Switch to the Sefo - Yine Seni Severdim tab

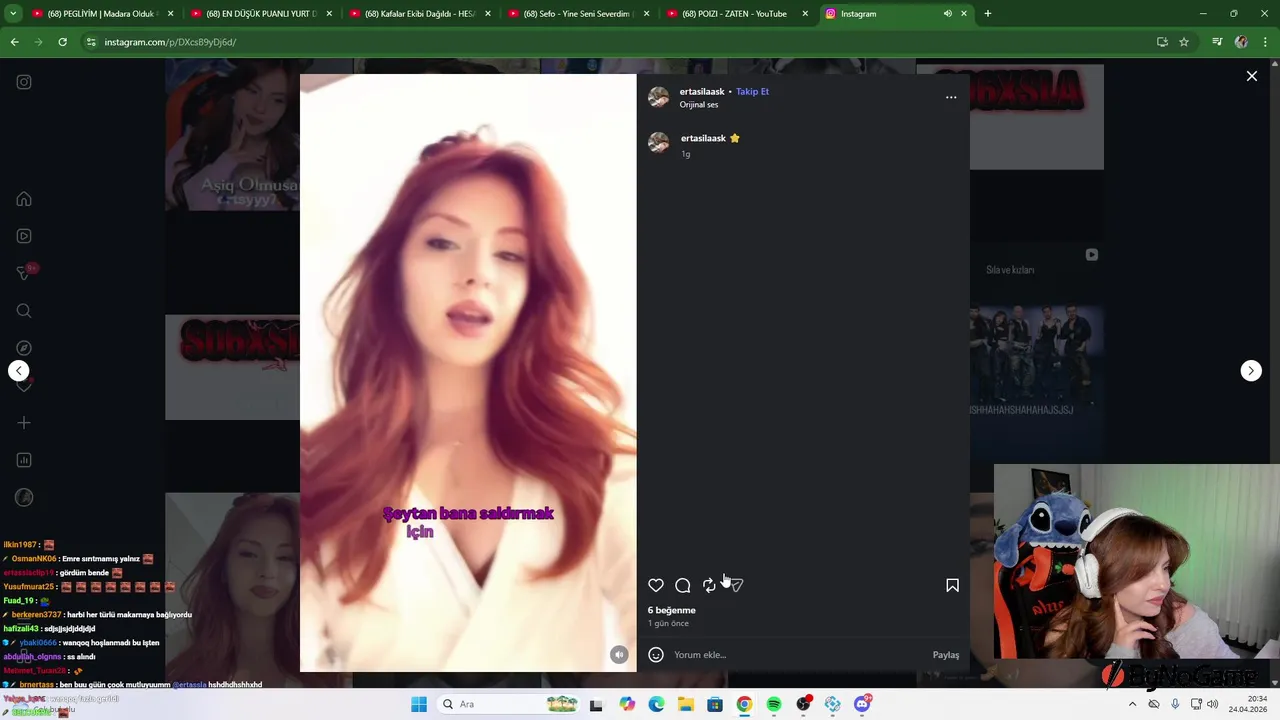[578, 14]
